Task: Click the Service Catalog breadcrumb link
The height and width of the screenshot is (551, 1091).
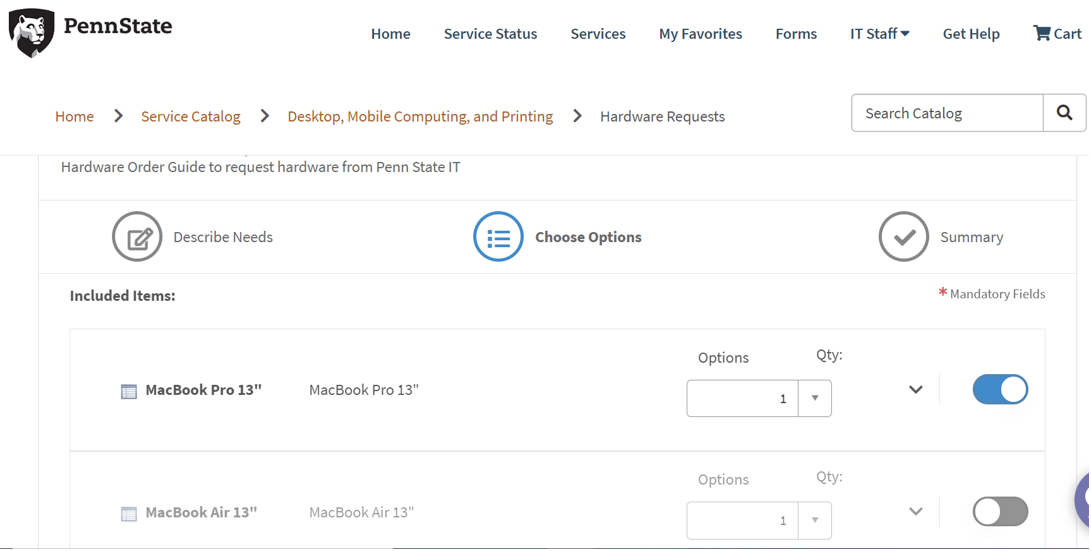Action: (190, 116)
